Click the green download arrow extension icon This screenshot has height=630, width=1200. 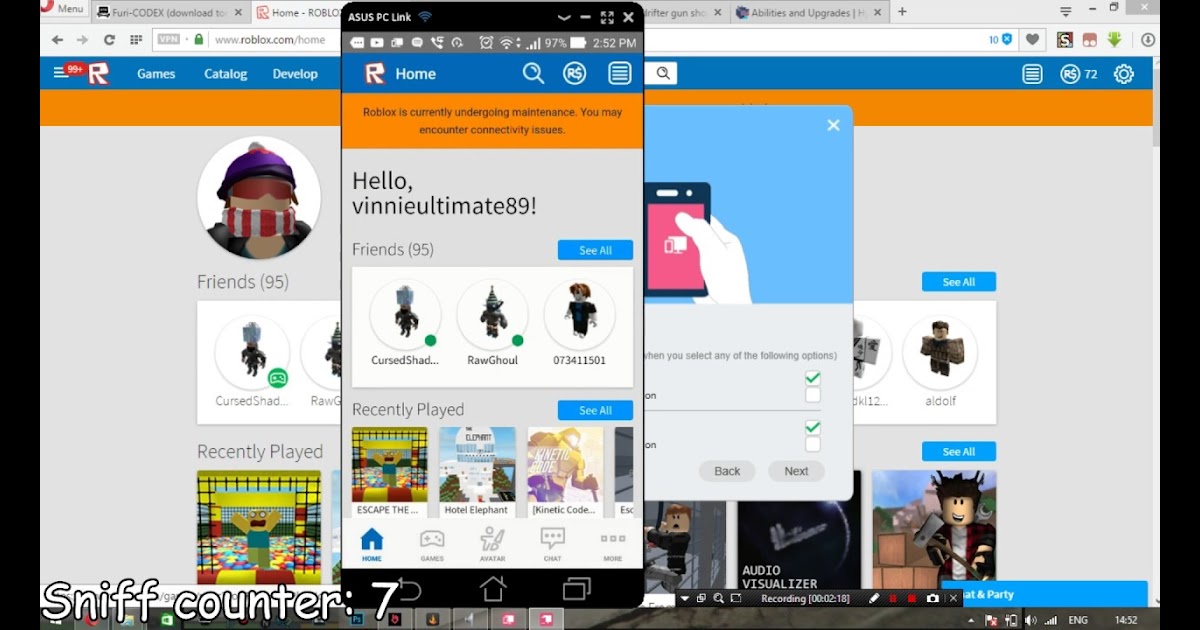pos(1115,40)
